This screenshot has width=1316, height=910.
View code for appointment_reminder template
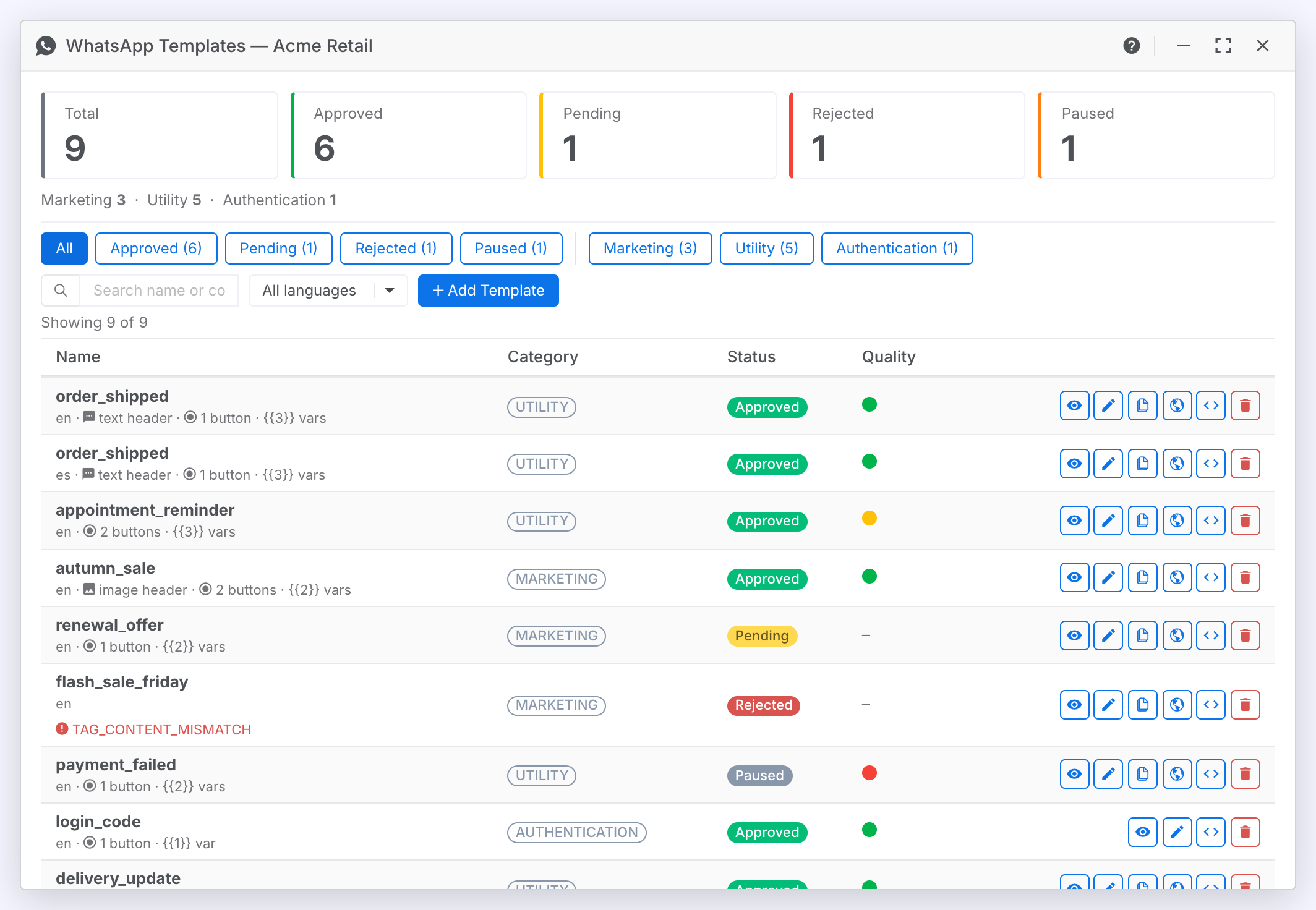coord(1211,521)
